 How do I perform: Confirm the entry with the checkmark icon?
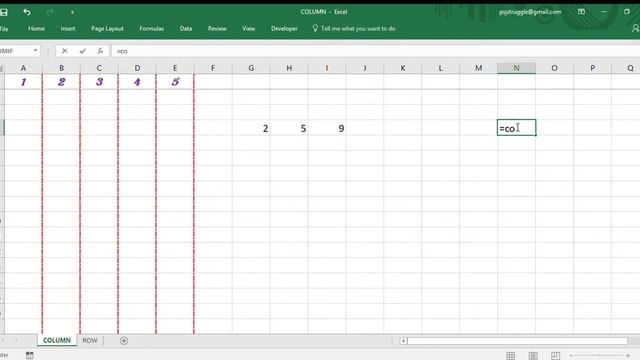pos(83,51)
